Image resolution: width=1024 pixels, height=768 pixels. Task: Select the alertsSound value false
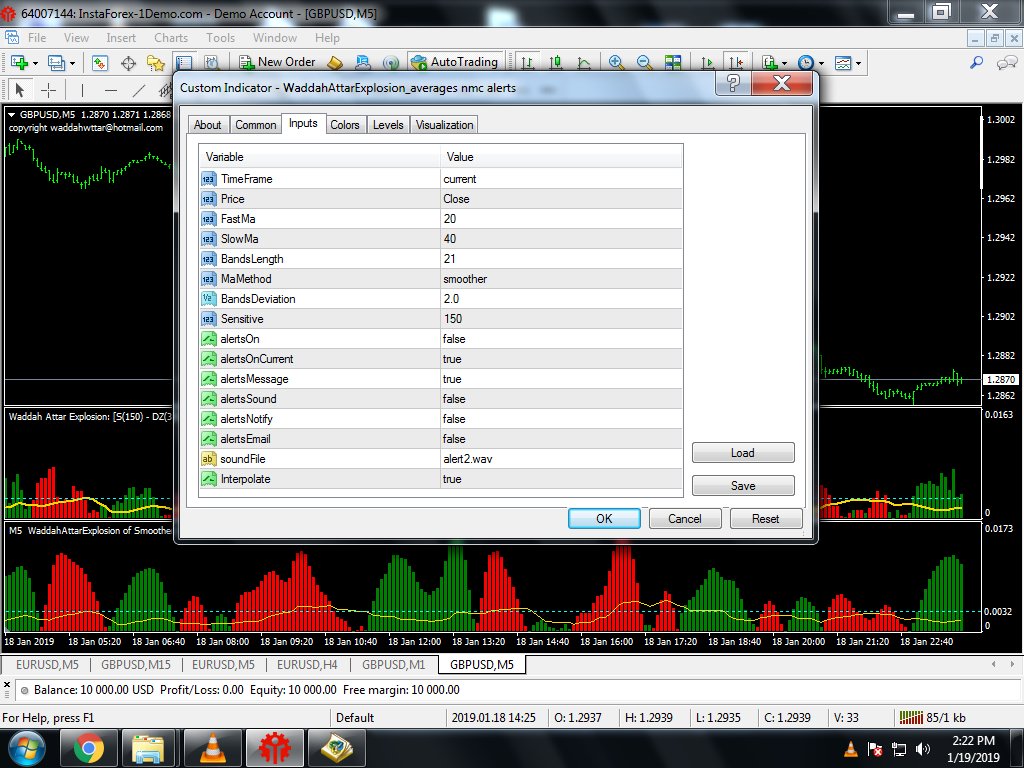tap(561, 399)
